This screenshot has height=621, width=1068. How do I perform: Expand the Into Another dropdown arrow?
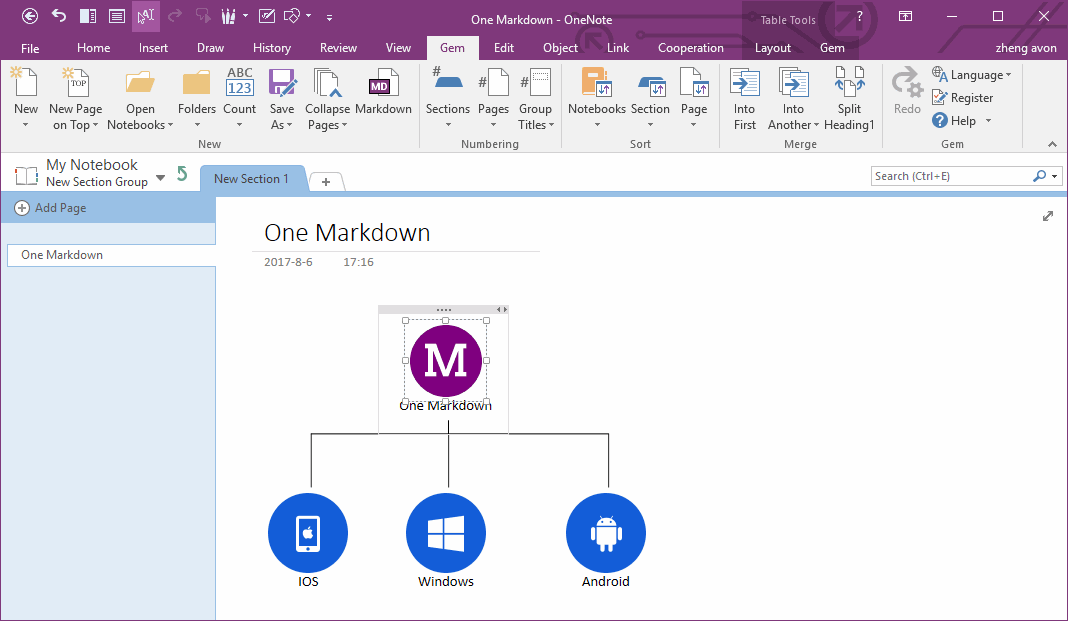point(816,125)
